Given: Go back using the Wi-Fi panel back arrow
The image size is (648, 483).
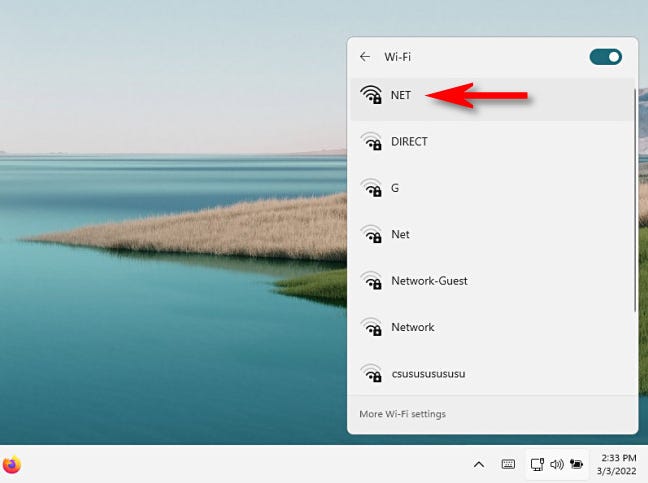Looking at the screenshot, I should tap(364, 57).
